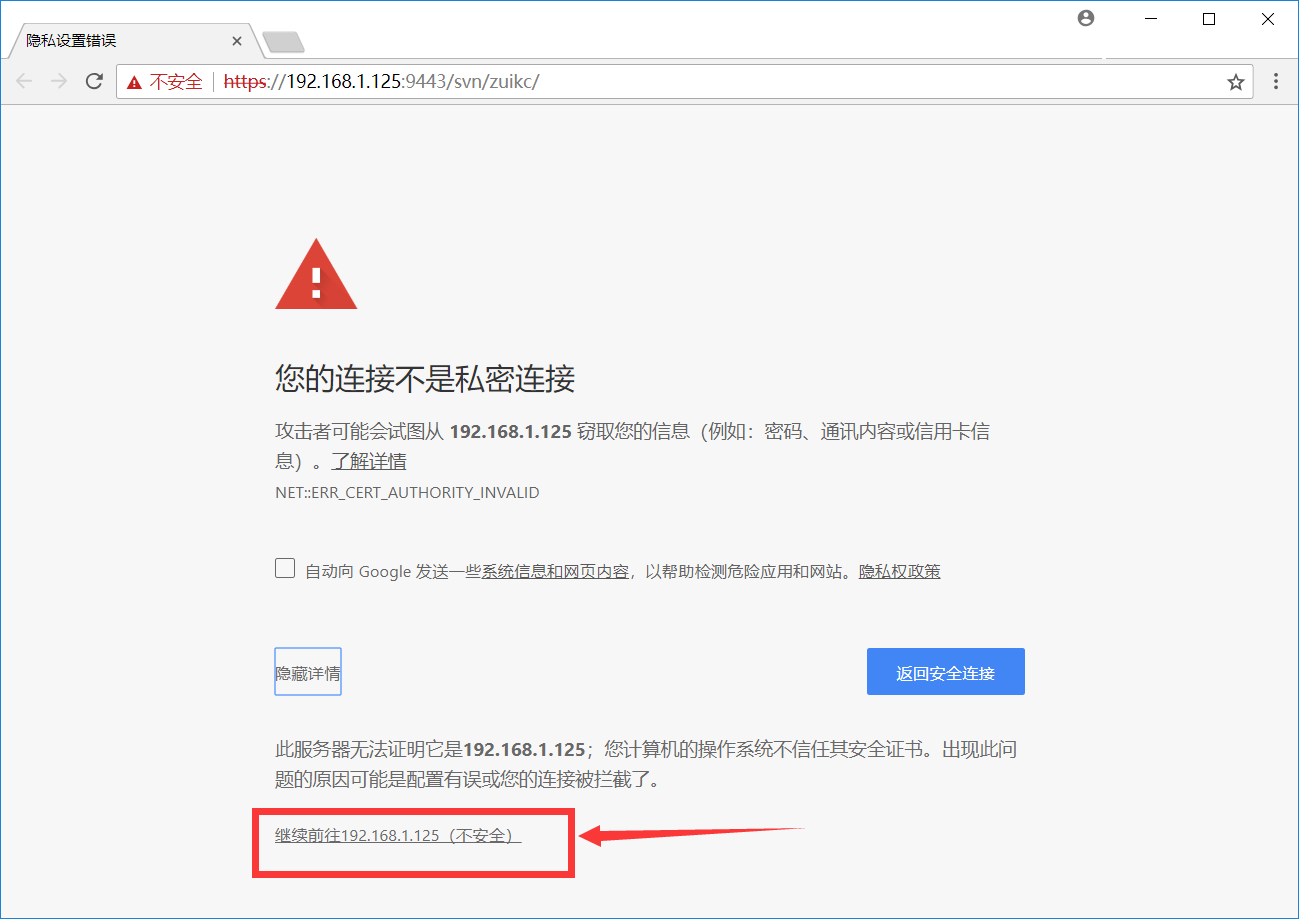Viewport: 1299px width, 919px height.
Task: Open the Chrome three-dot menu
Action: pos(1275,82)
